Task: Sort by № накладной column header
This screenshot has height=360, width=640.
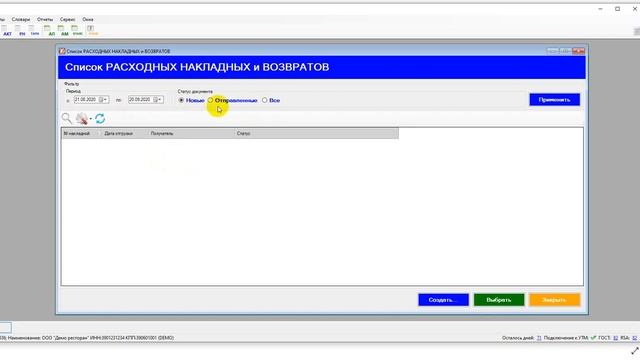Action: 81,133
